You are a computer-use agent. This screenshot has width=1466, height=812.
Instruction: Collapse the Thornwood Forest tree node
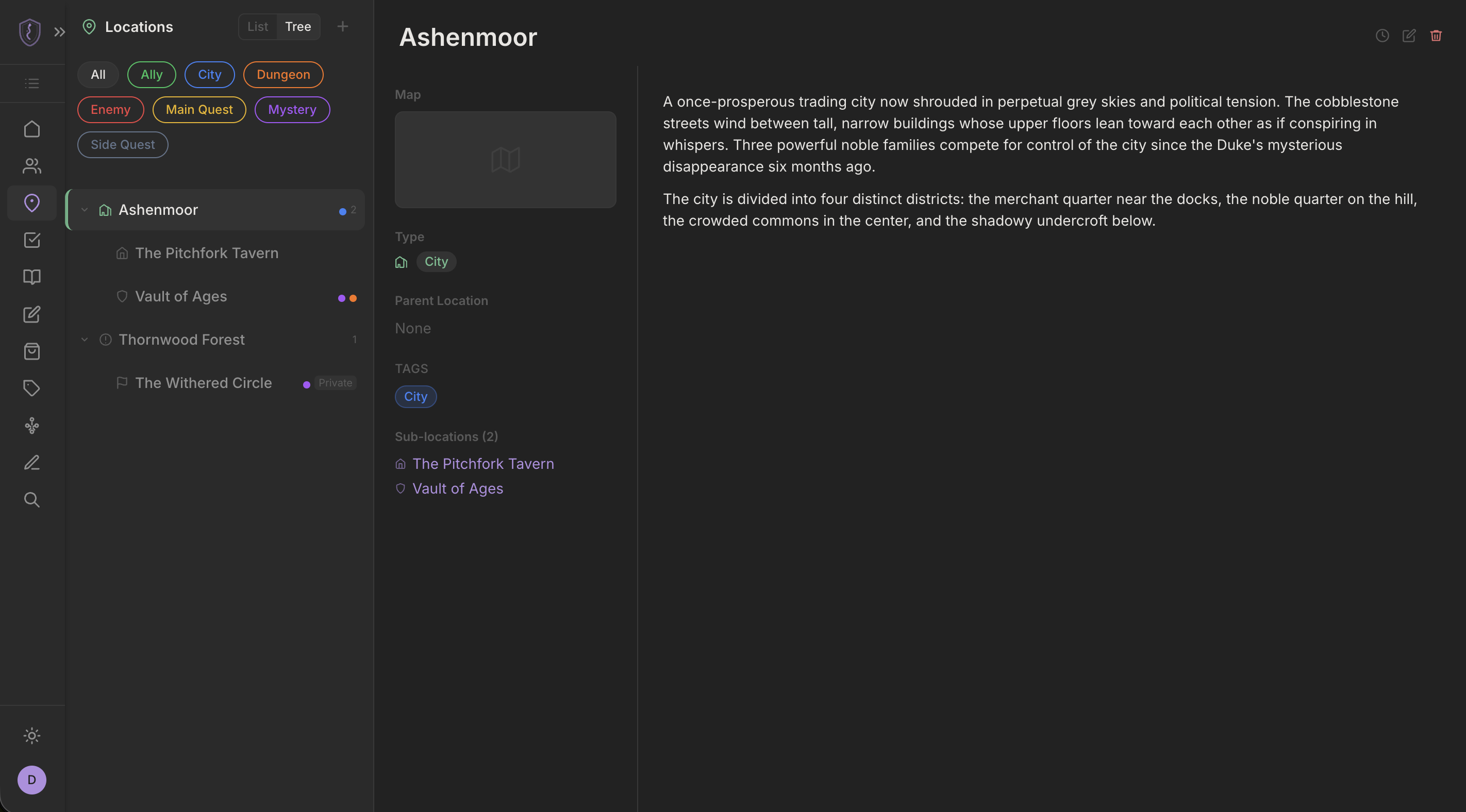(84, 340)
